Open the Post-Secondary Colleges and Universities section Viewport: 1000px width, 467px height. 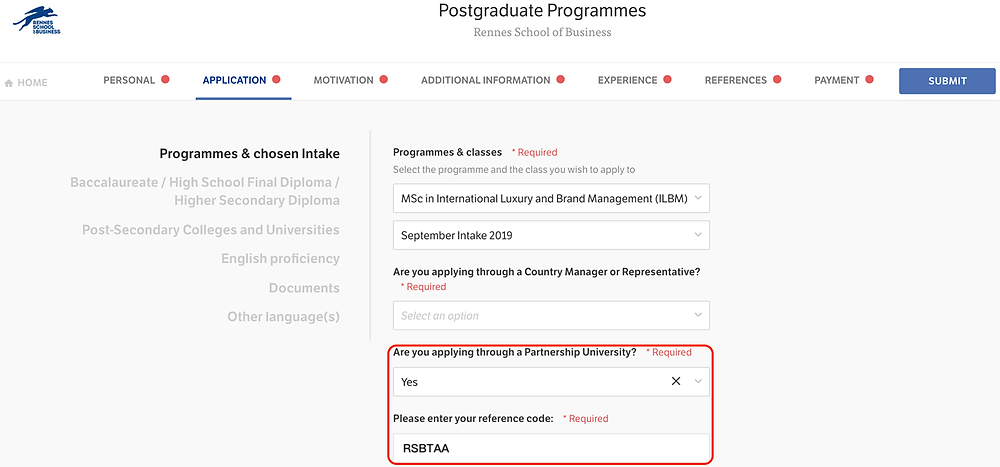(210, 230)
